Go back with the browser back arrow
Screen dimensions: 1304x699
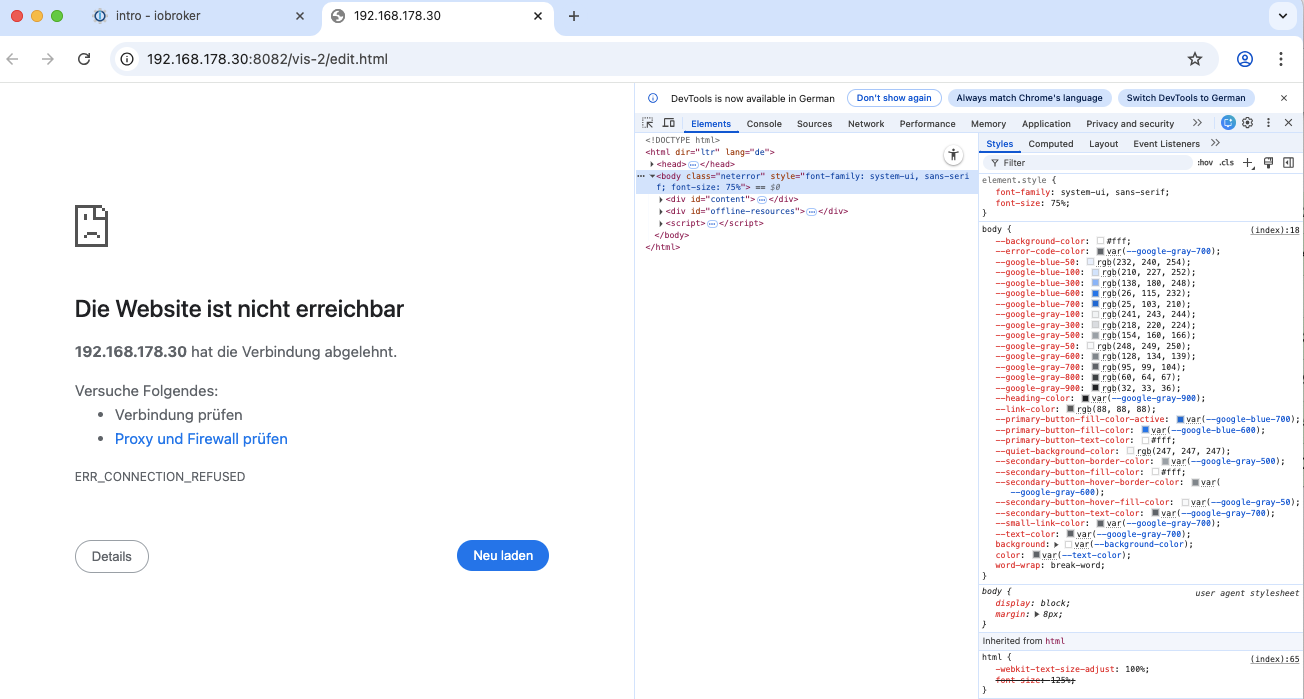pos(13,59)
